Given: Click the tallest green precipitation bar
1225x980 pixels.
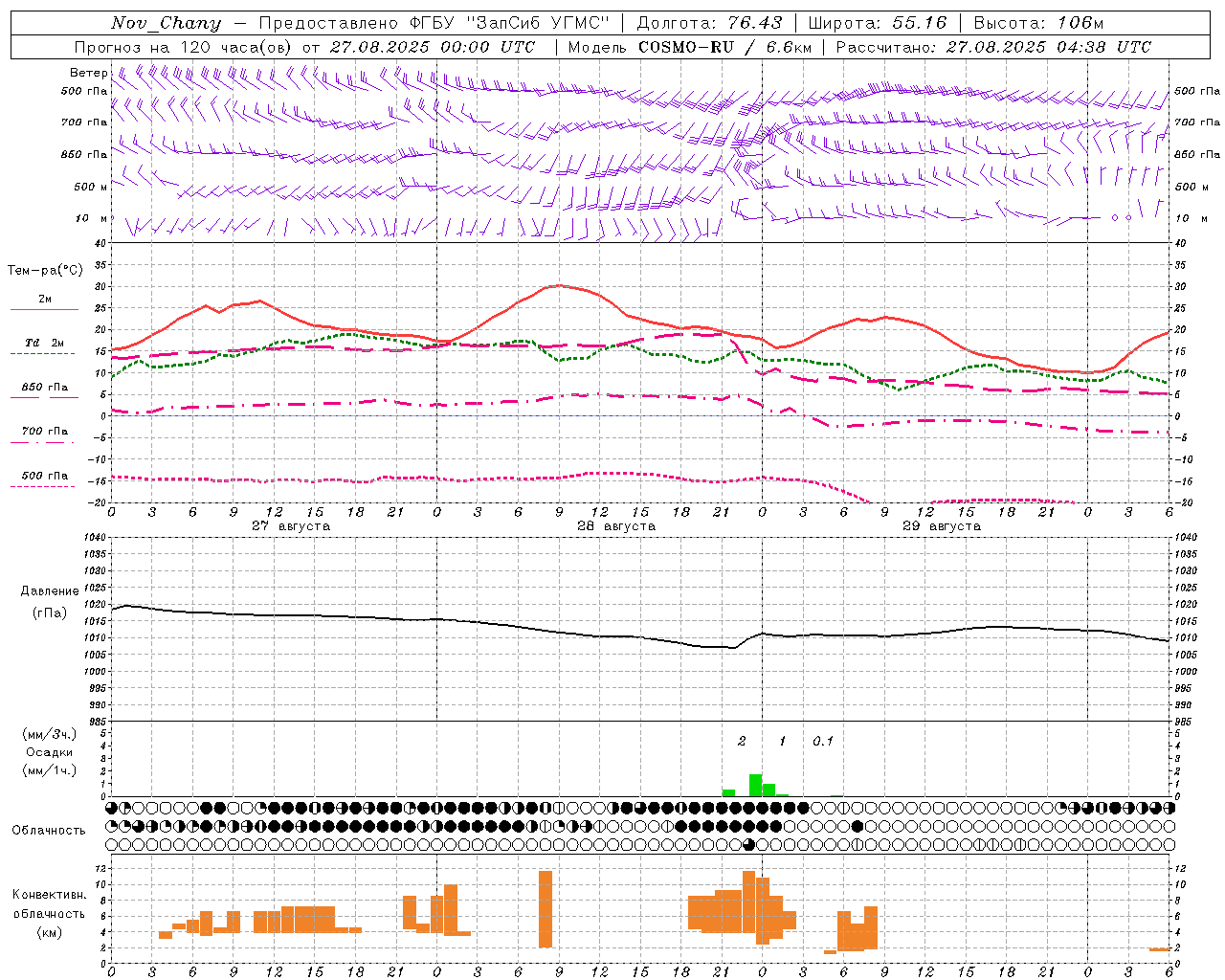Looking at the screenshot, I should pyautogui.click(x=755, y=785).
